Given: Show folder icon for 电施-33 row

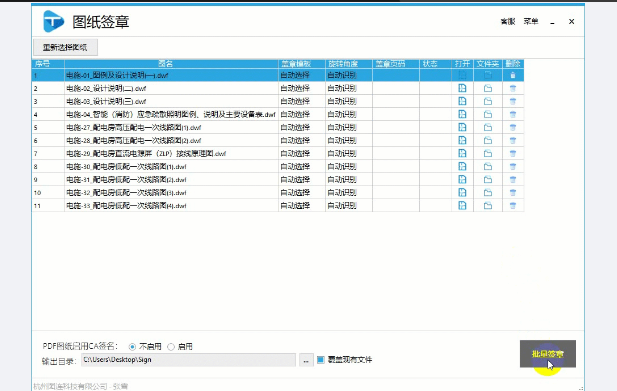Looking at the screenshot, I should 488,206.
